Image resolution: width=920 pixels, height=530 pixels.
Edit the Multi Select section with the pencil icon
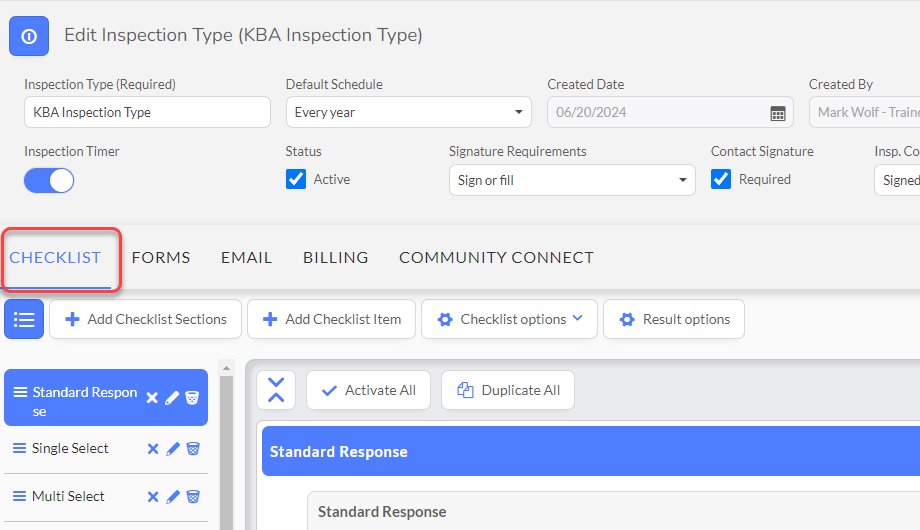point(172,497)
